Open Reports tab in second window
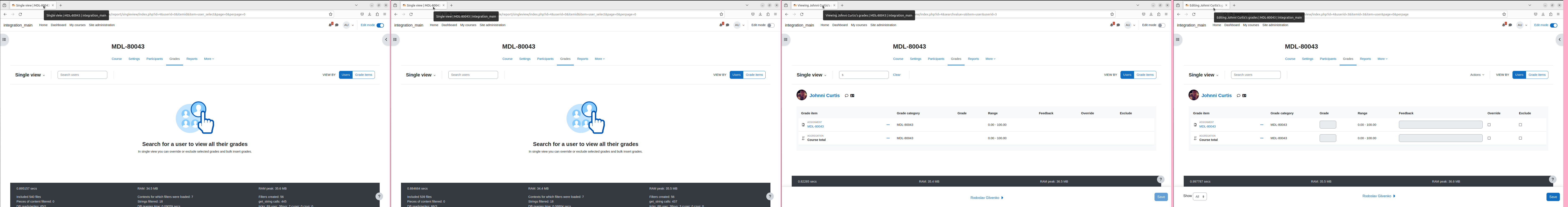This screenshot has width=1568, height=207. tap(583, 59)
